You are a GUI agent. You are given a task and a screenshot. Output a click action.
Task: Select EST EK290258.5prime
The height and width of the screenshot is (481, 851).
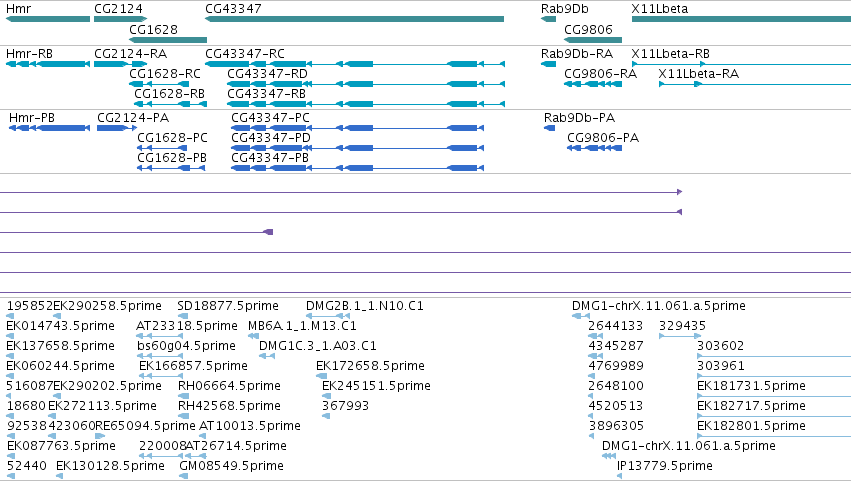(57, 316)
